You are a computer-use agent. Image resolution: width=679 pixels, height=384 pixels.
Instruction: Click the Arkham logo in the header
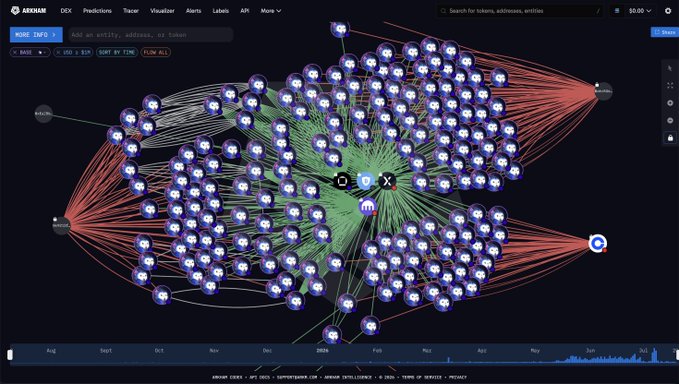[28, 10]
